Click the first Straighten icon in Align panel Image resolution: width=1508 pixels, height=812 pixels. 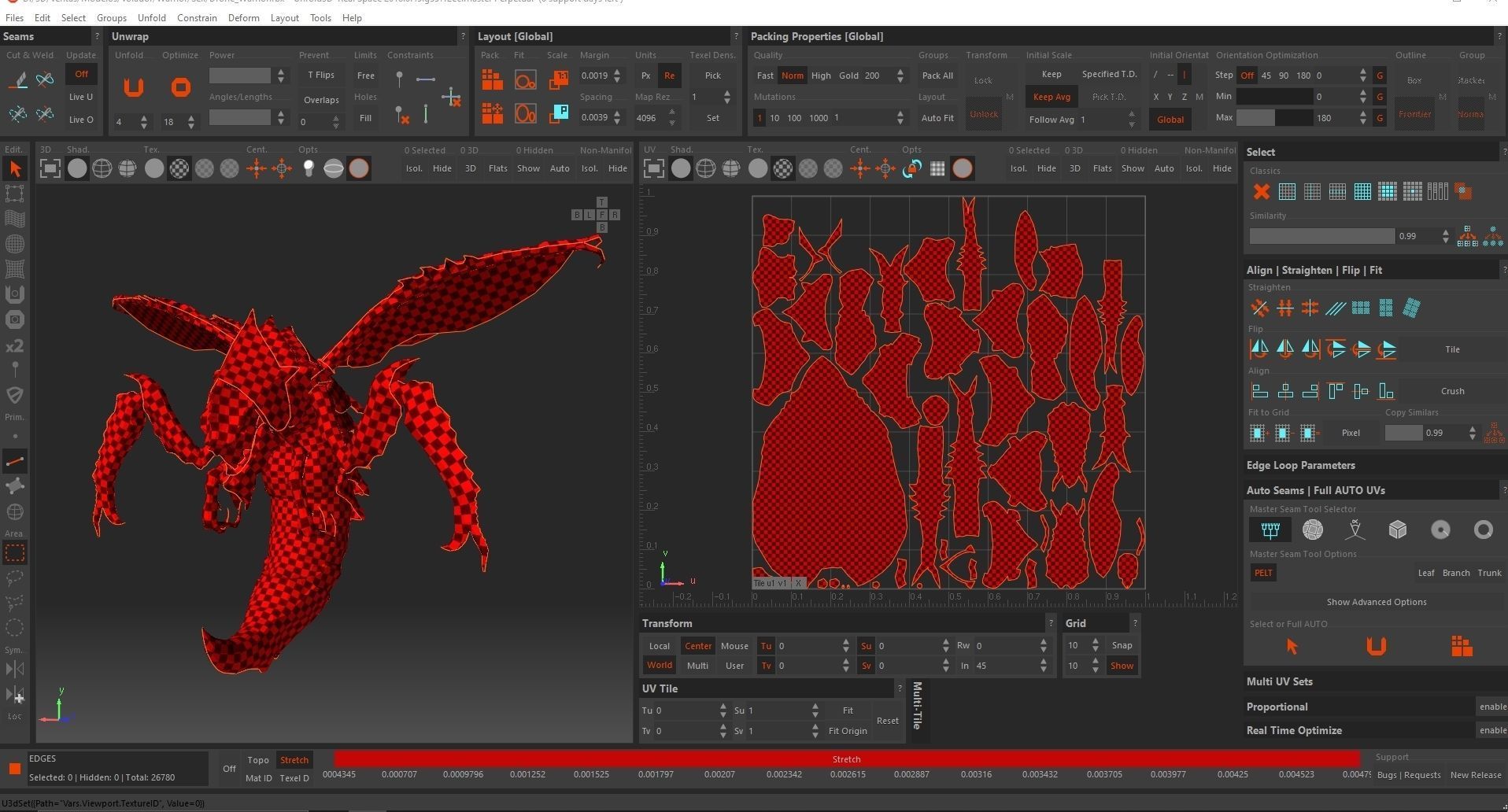point(1259,308)
